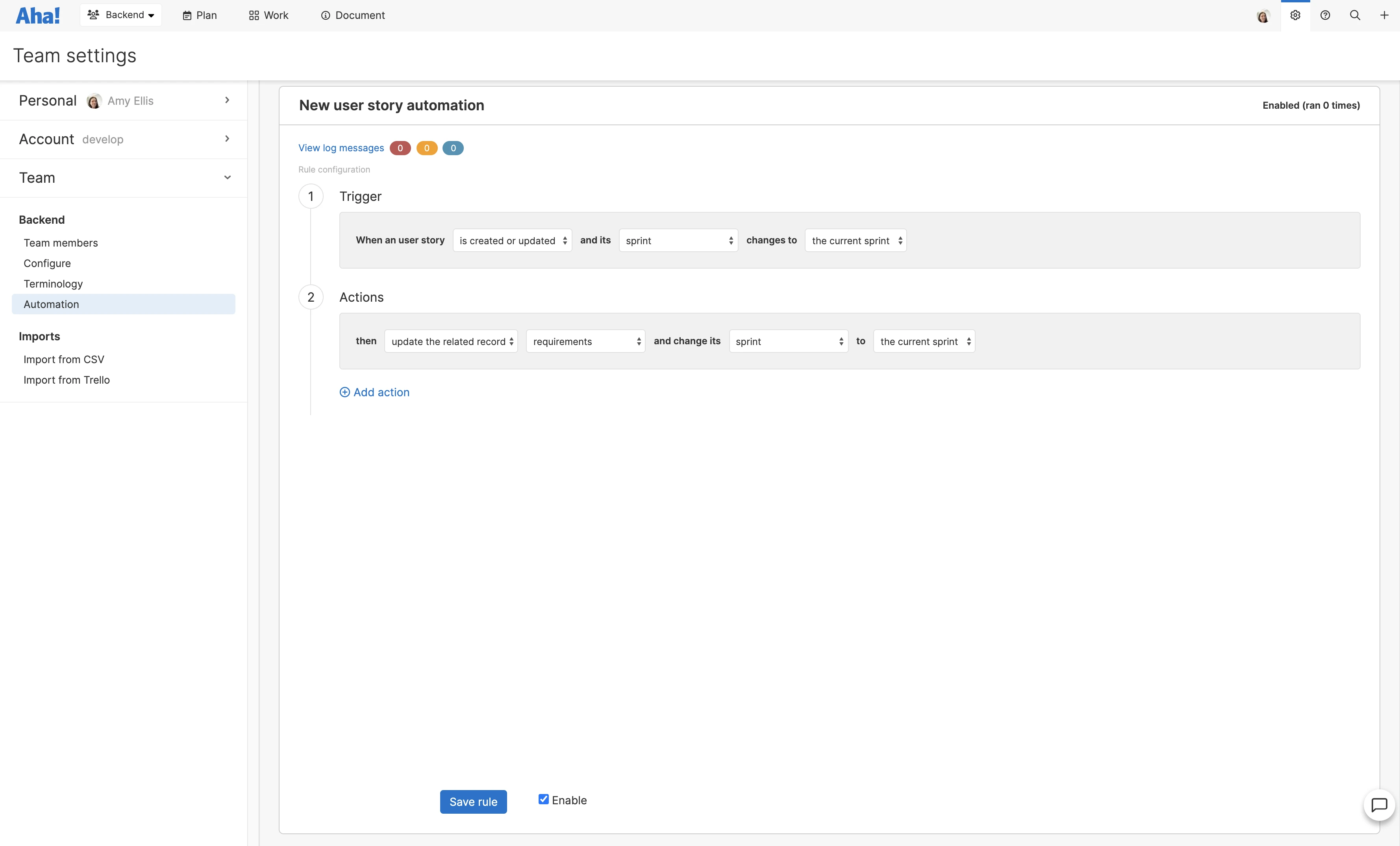Click the Save rule button
The width and height of the screenshot is (1400, 846).
pyautogui.click(x=473, y=801)
